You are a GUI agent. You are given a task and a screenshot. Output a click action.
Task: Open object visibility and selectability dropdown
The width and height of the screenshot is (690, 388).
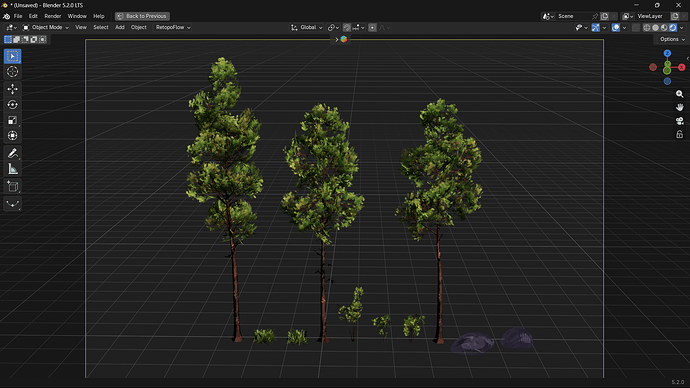coord(581,27)
